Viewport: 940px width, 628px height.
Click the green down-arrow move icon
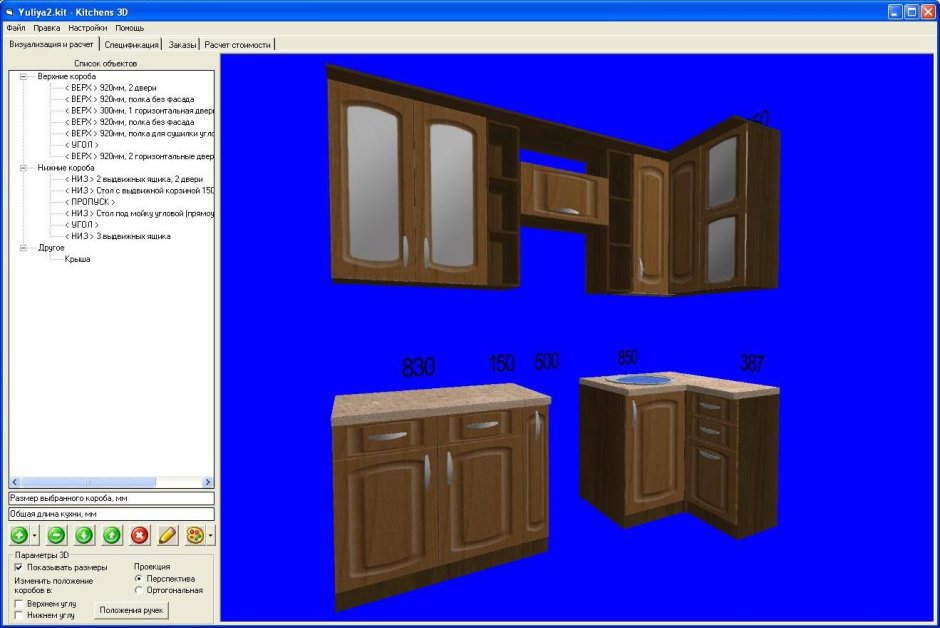(84, 535)
